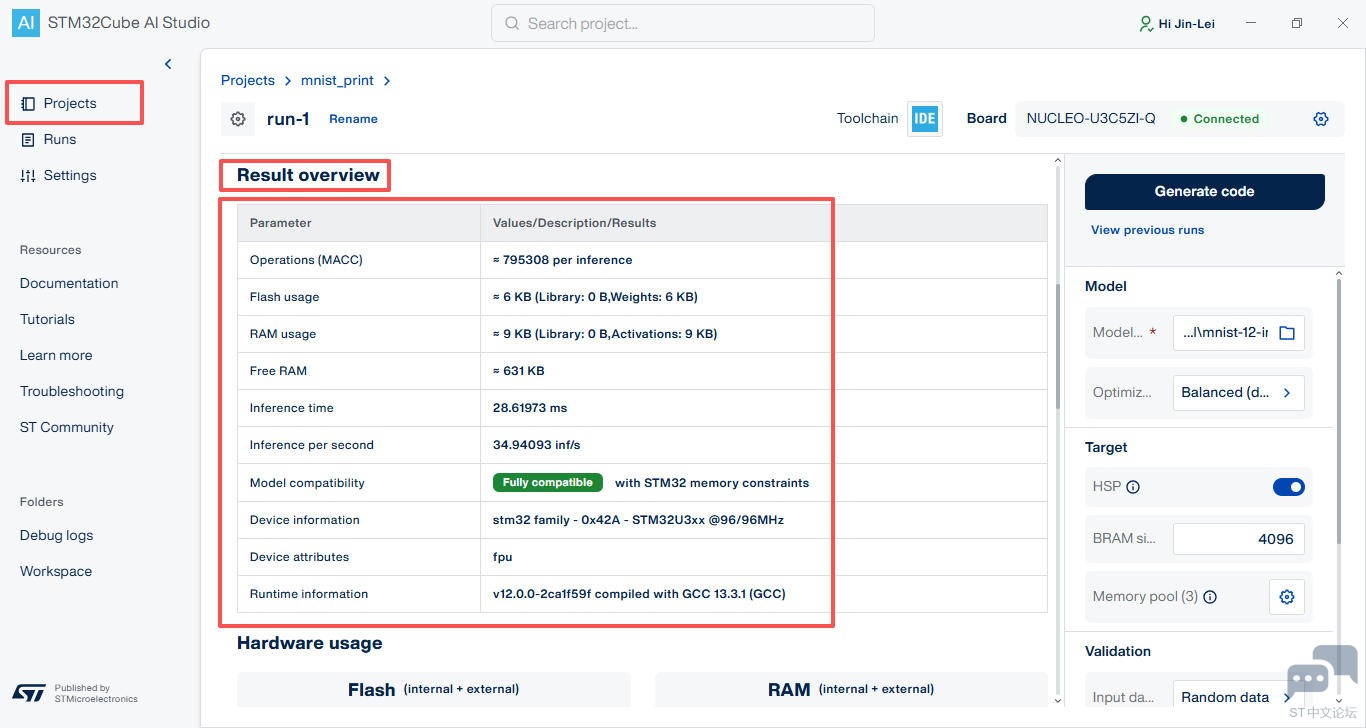Open ST Community resource
Screen dimensions: 1366x728
click(x=67, y=427)
